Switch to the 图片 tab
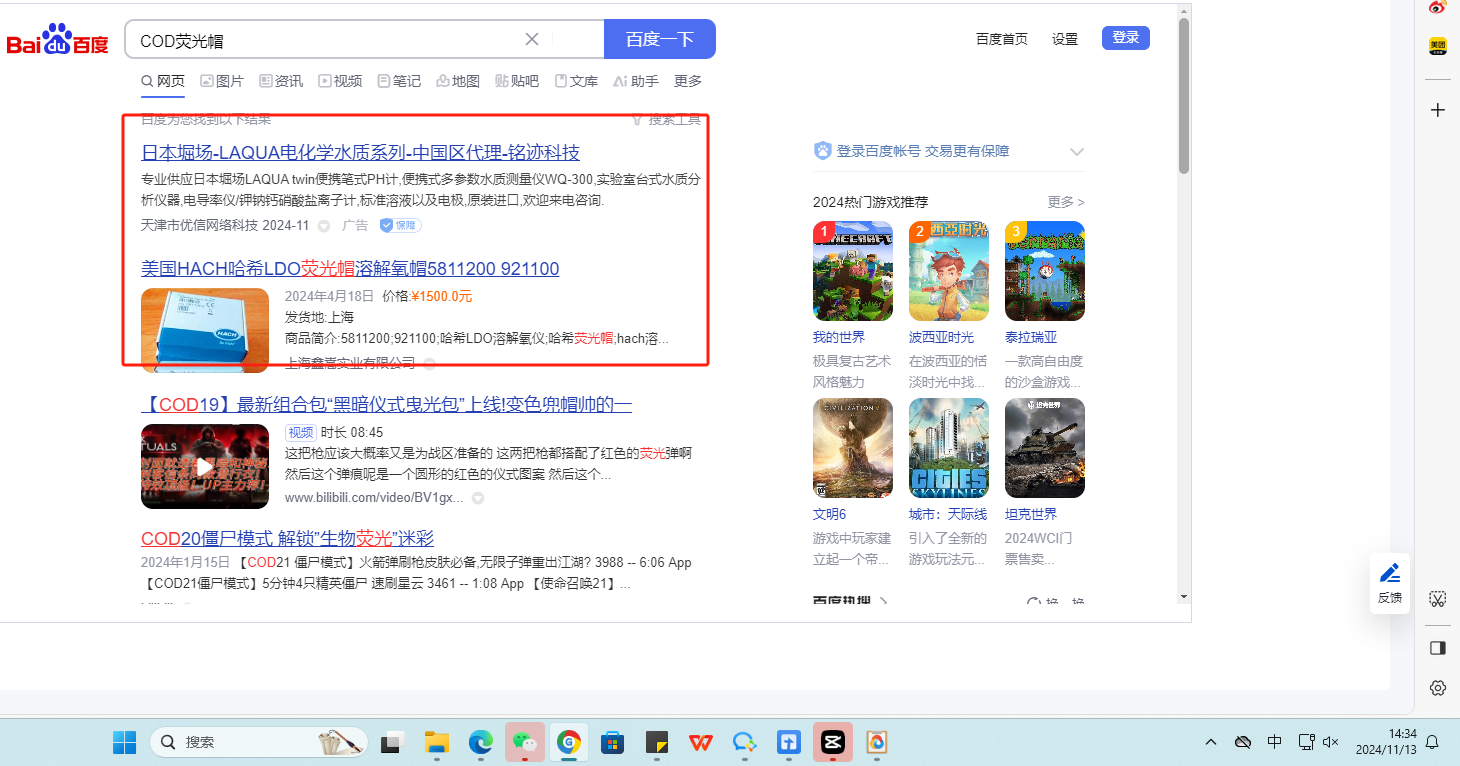Viewport: 1460px width, 766px height. [222, 81]
